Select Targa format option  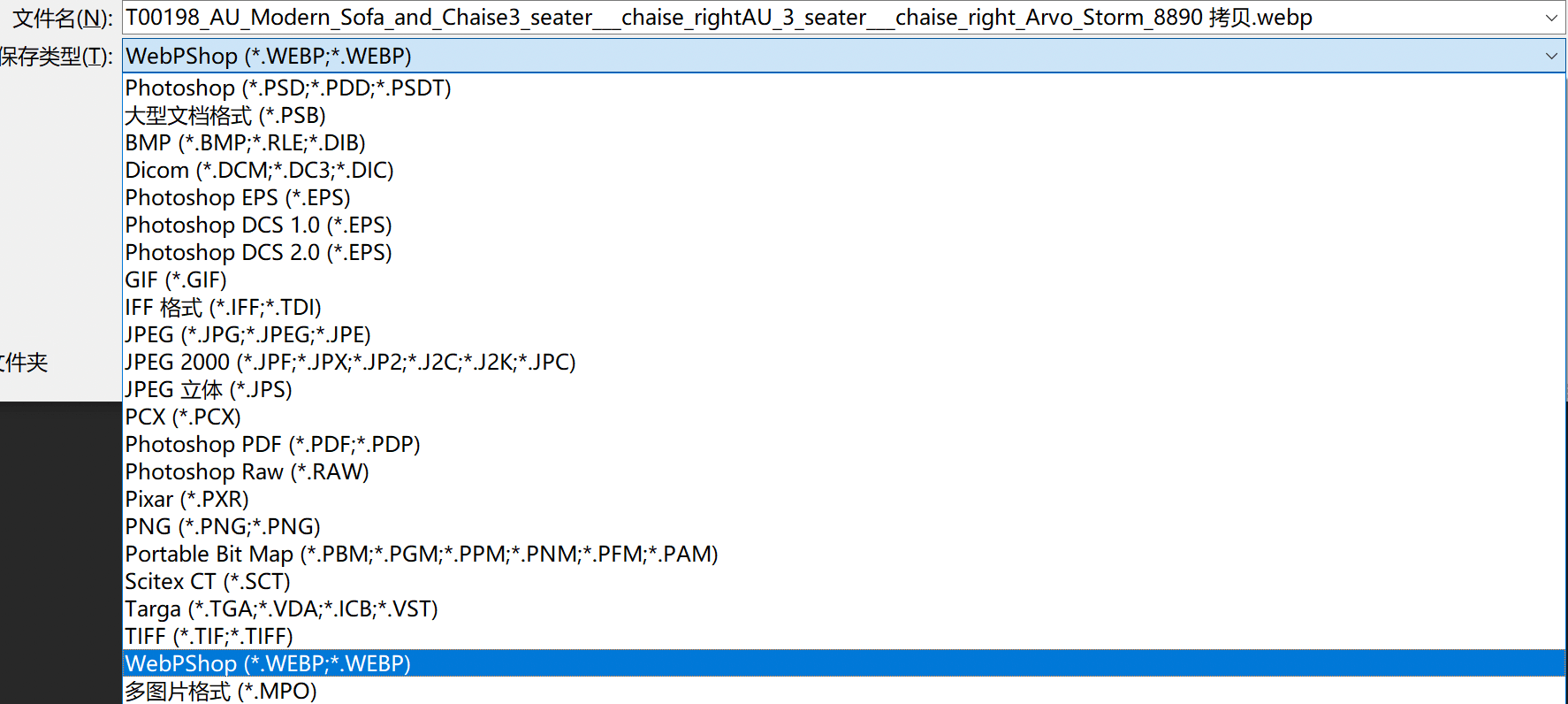click(281, 608)
